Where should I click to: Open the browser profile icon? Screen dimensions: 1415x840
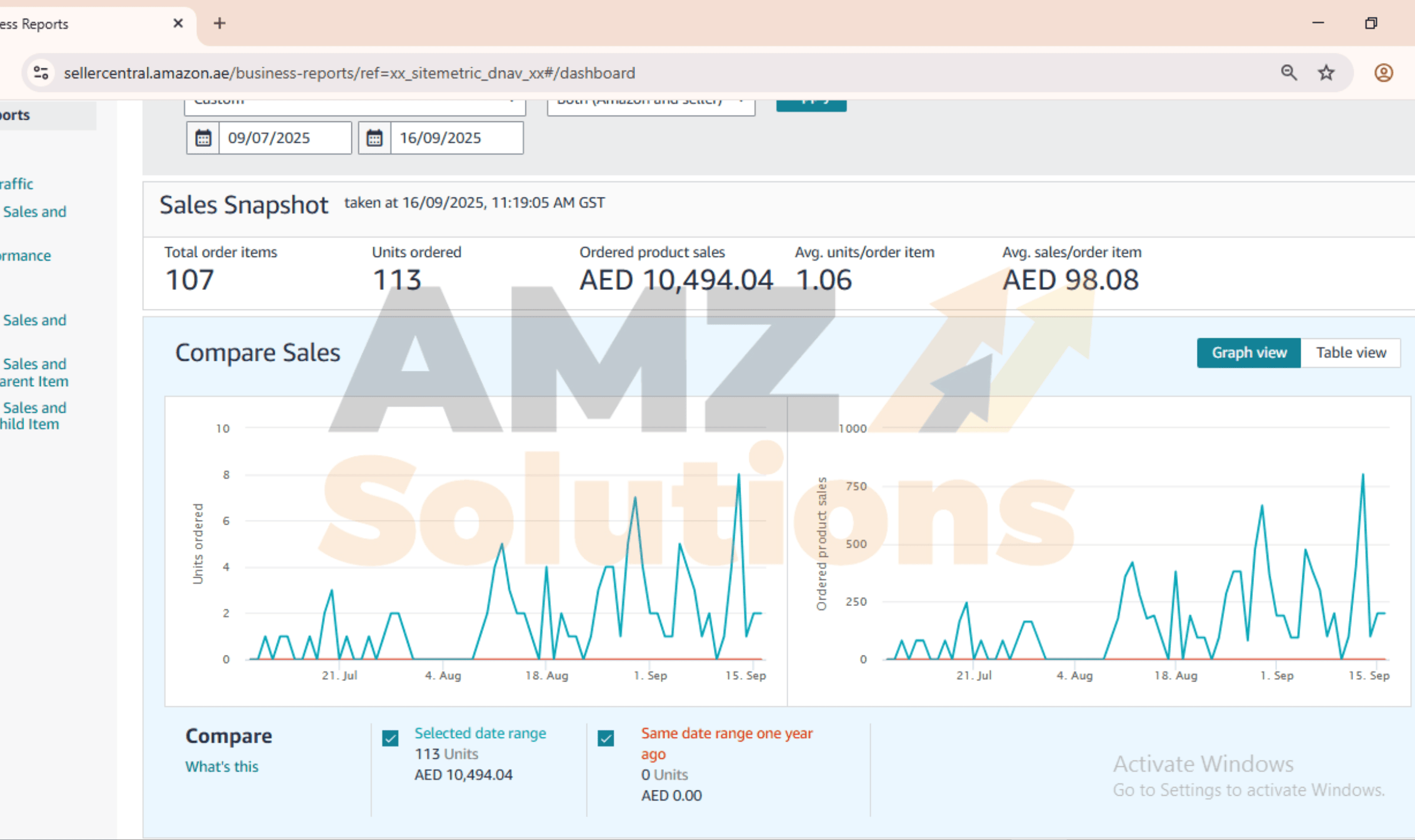tap(1383, 73)
